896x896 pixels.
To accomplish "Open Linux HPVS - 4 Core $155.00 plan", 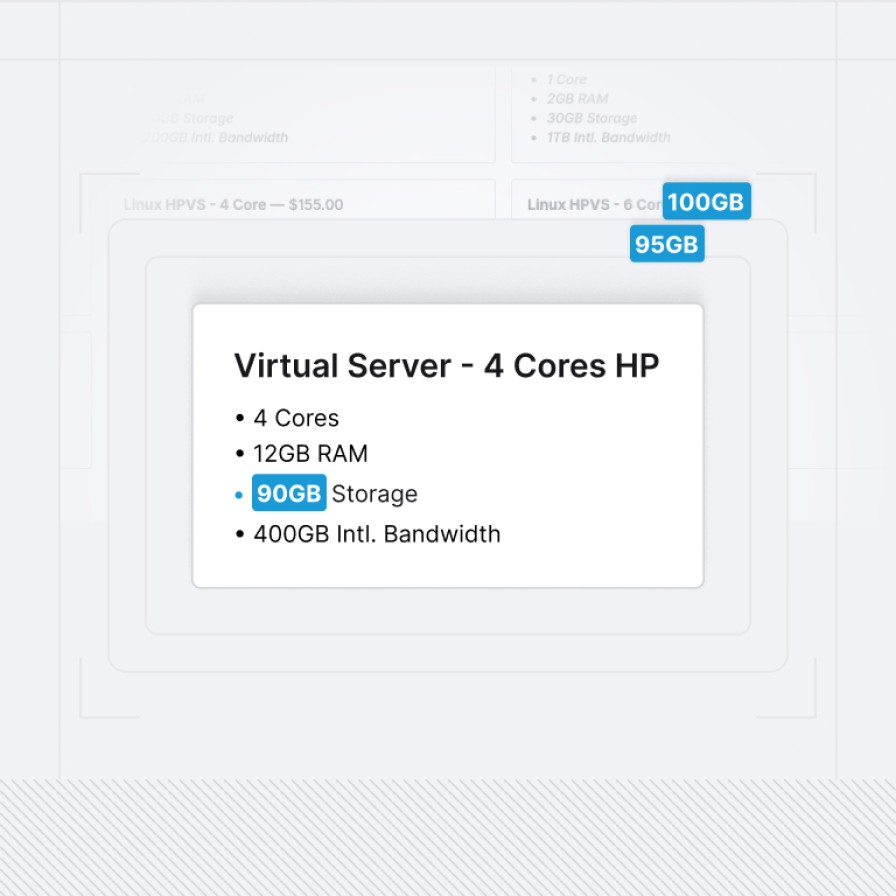I will (233, 205).
